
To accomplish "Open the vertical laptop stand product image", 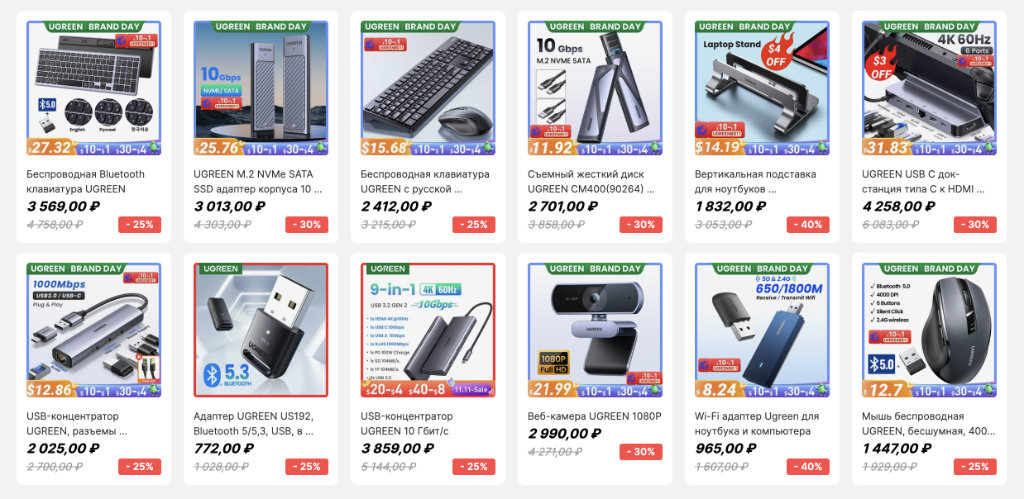I will (762, 88).
